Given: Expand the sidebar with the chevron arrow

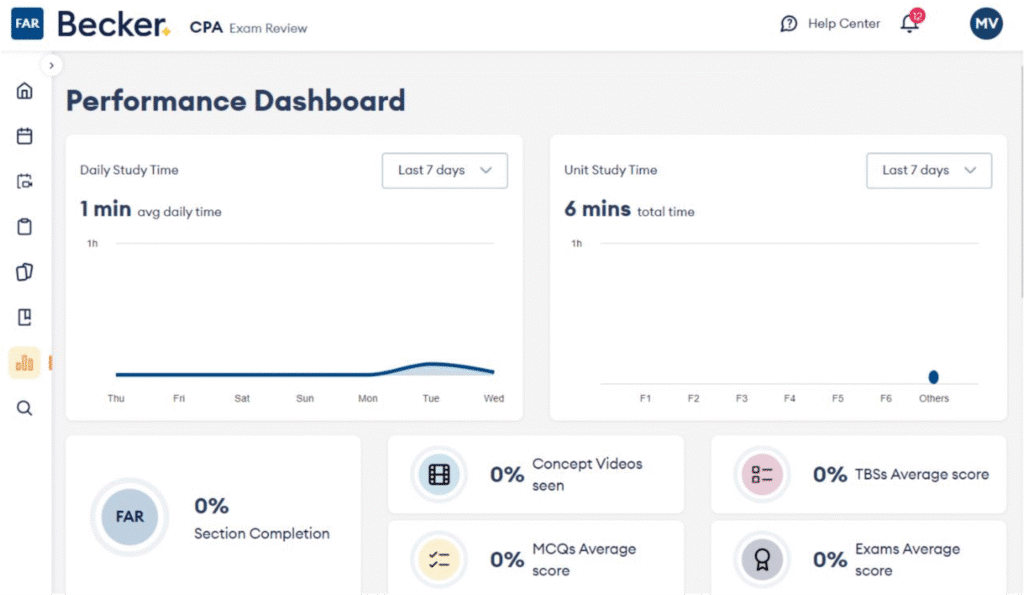Looking at the screenshot, I should [x=52, y=65].
